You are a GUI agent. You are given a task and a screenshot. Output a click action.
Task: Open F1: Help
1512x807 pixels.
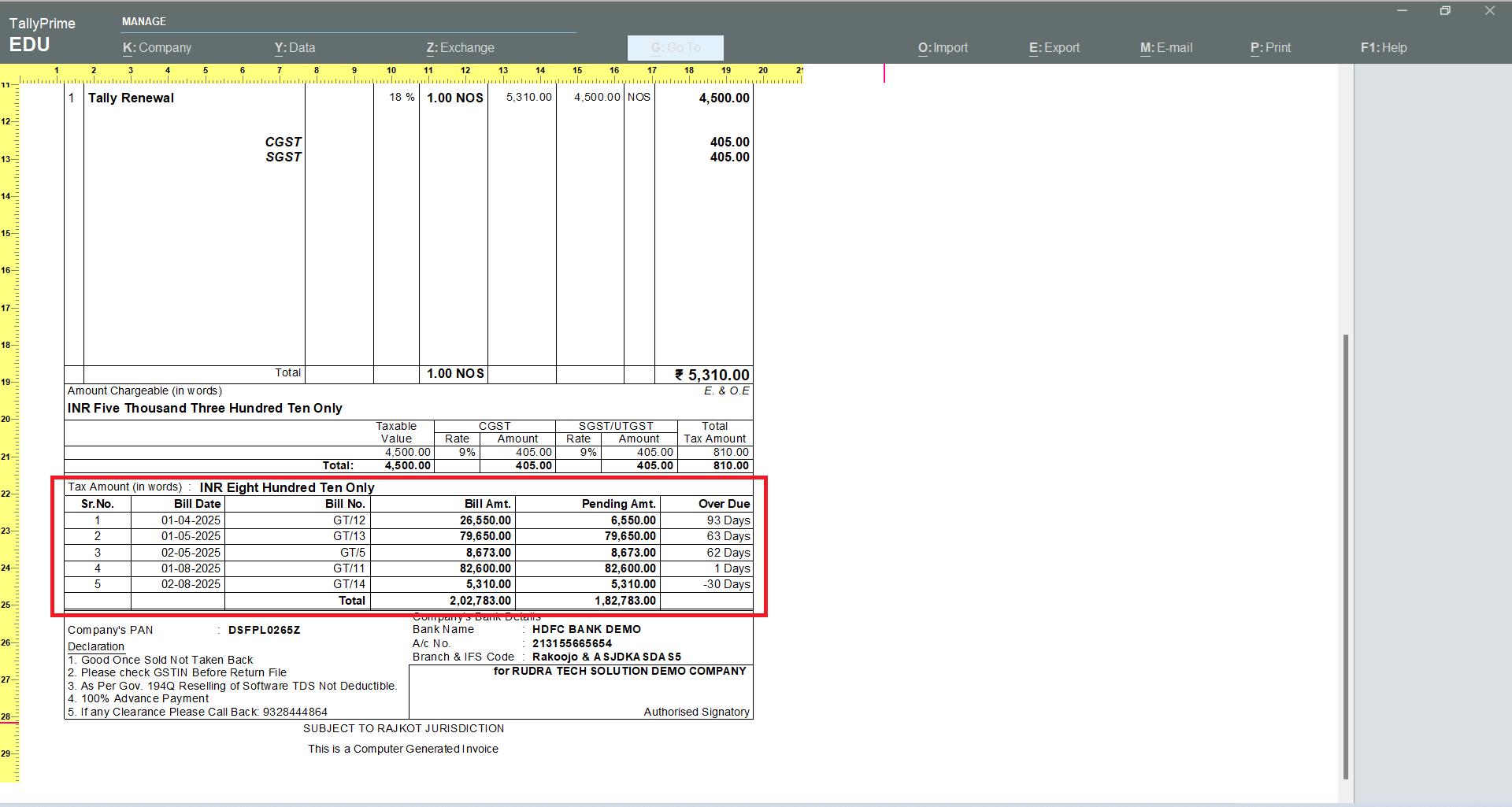pos(1383,48)
